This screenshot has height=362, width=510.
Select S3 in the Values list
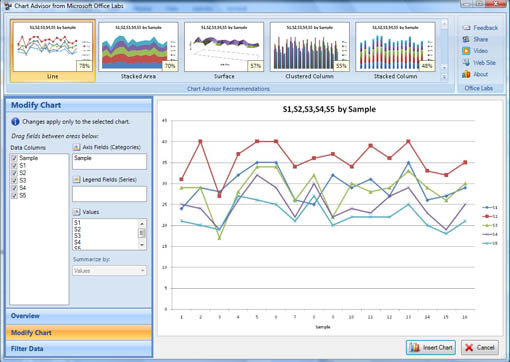pos(77,236)
